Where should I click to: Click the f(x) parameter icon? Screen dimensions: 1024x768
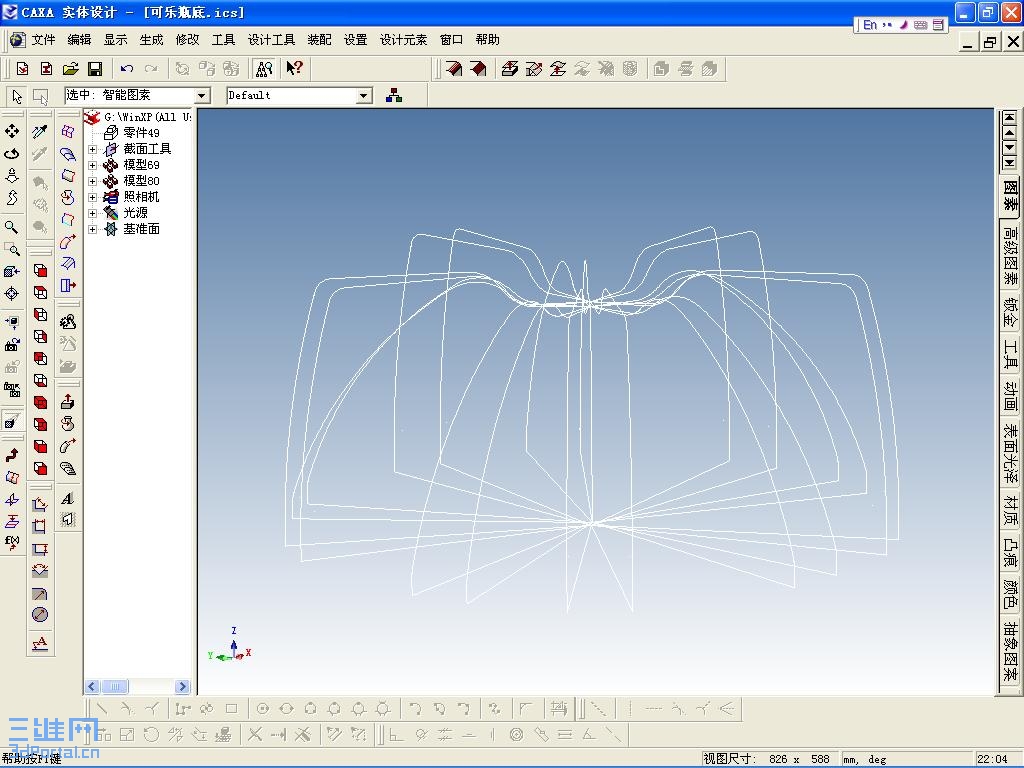coord(12,543)
